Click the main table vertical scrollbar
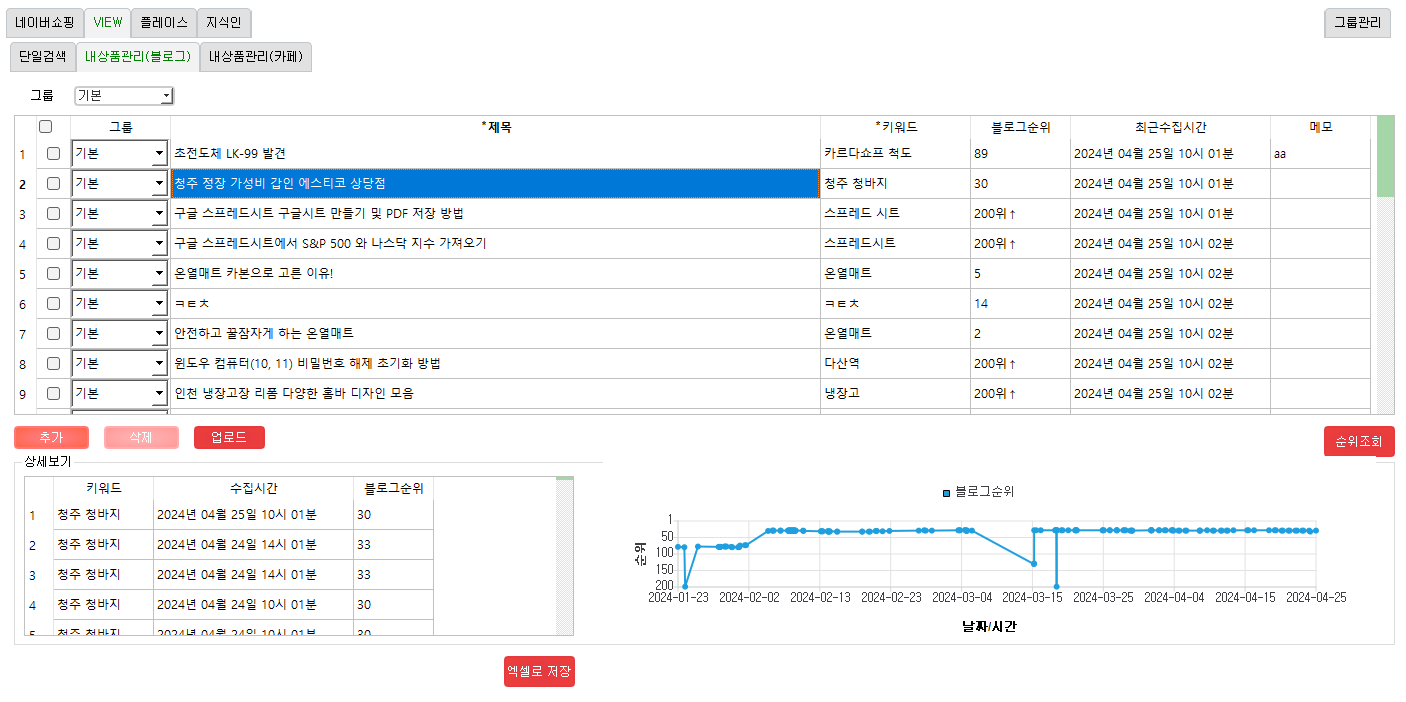The width and height of the screenshot is (1406, 702). click(1385, 300)
